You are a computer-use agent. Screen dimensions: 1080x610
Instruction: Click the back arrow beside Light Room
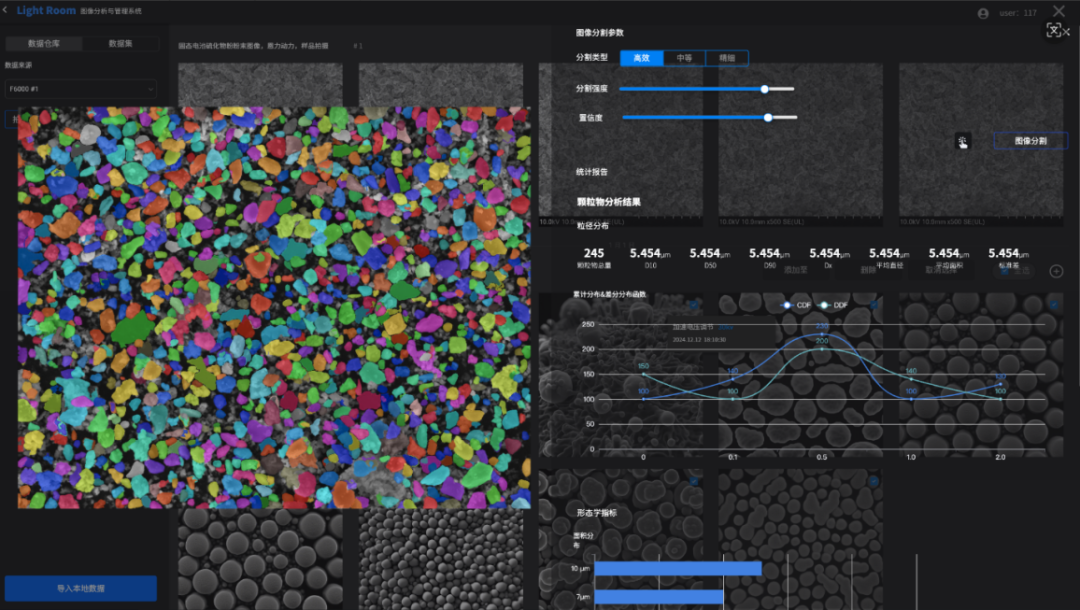coord(6,11)
